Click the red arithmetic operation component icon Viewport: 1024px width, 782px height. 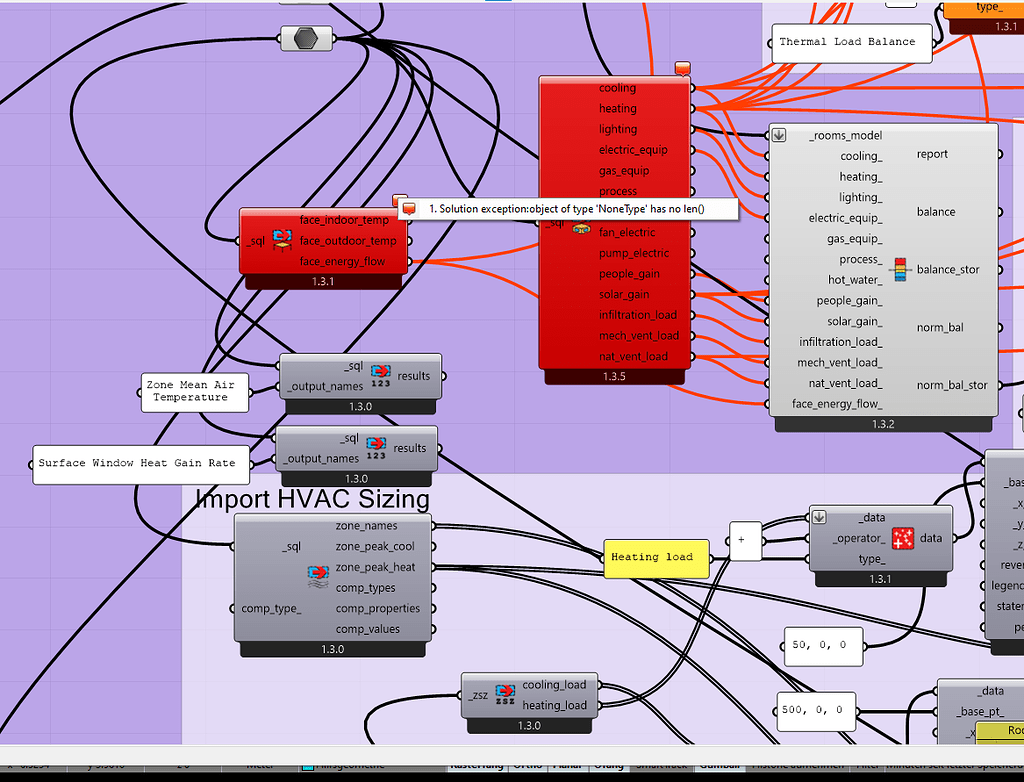[903, 538]
